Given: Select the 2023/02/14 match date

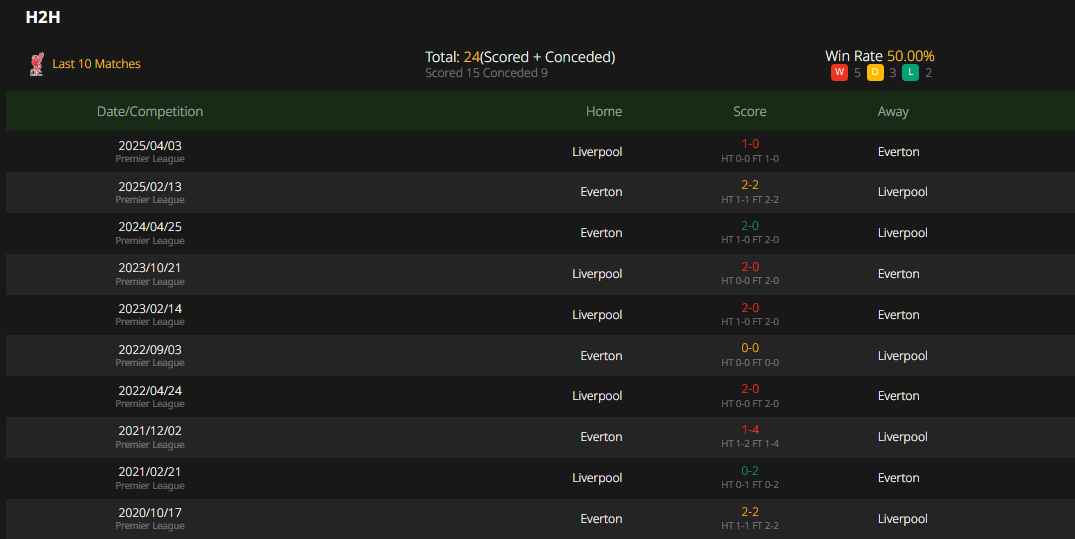Looking at the screenshot, I should coord(150,309).
